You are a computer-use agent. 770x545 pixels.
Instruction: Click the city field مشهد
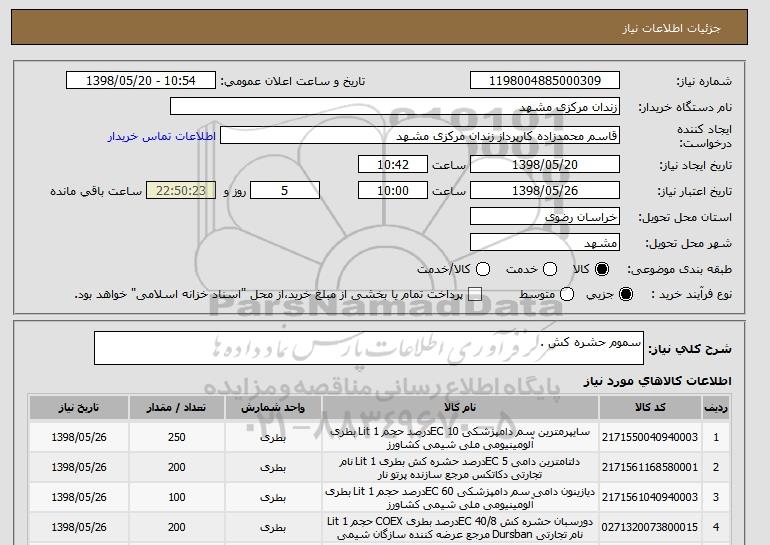(x=545, y=243)
